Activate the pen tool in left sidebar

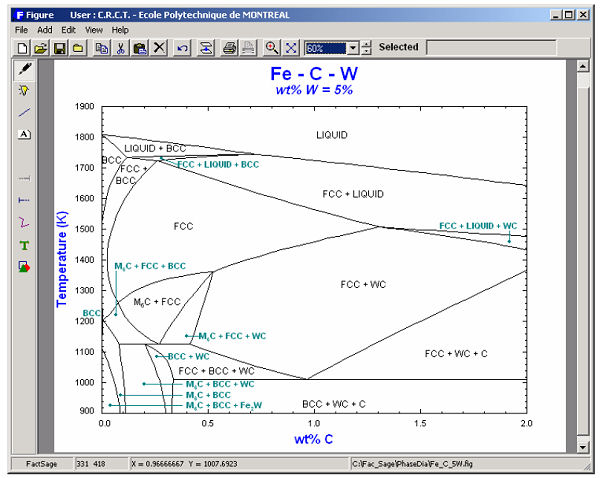pyautogui.click(x=24, y=68)
